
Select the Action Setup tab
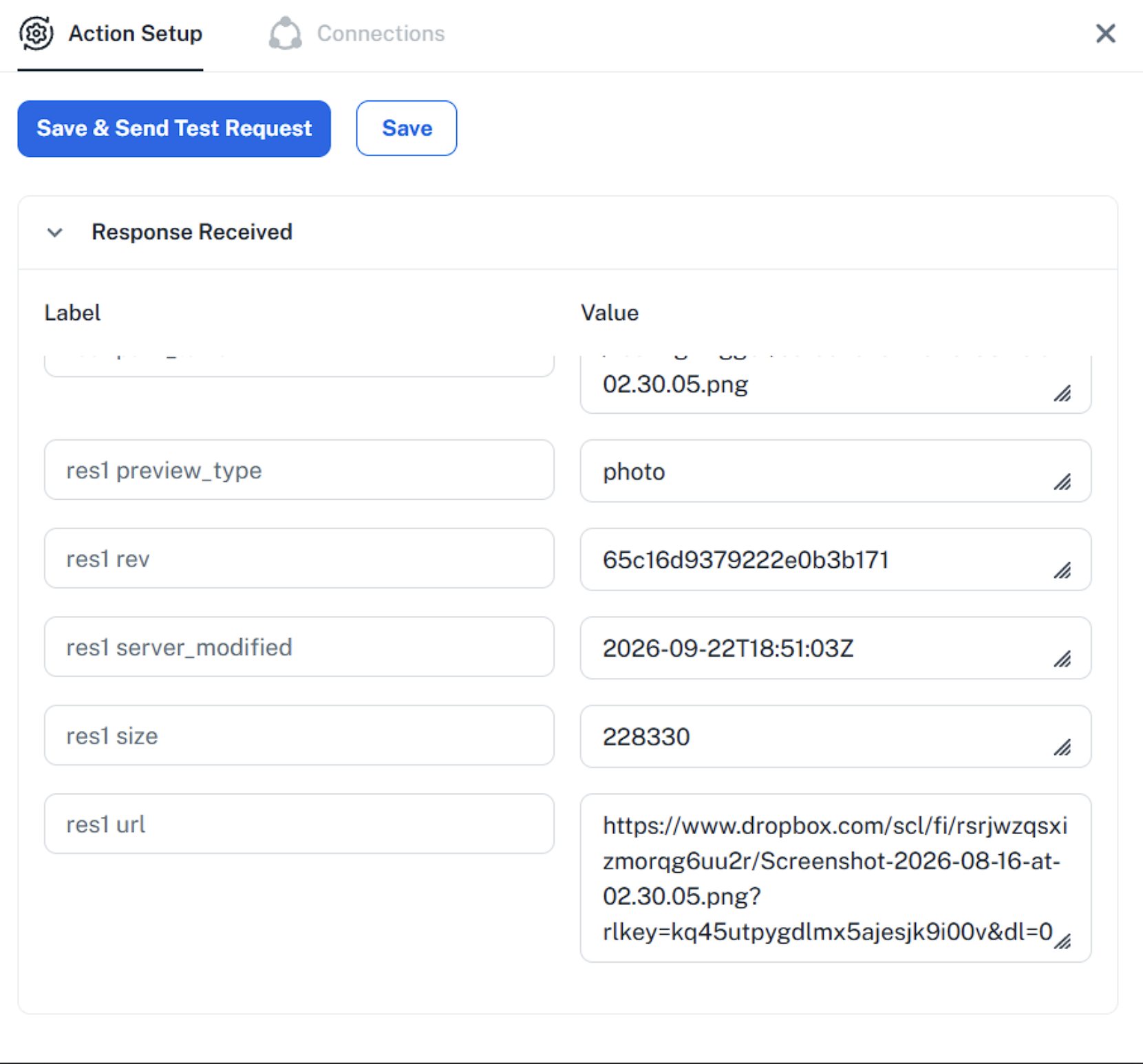click(x=110, y=34)
